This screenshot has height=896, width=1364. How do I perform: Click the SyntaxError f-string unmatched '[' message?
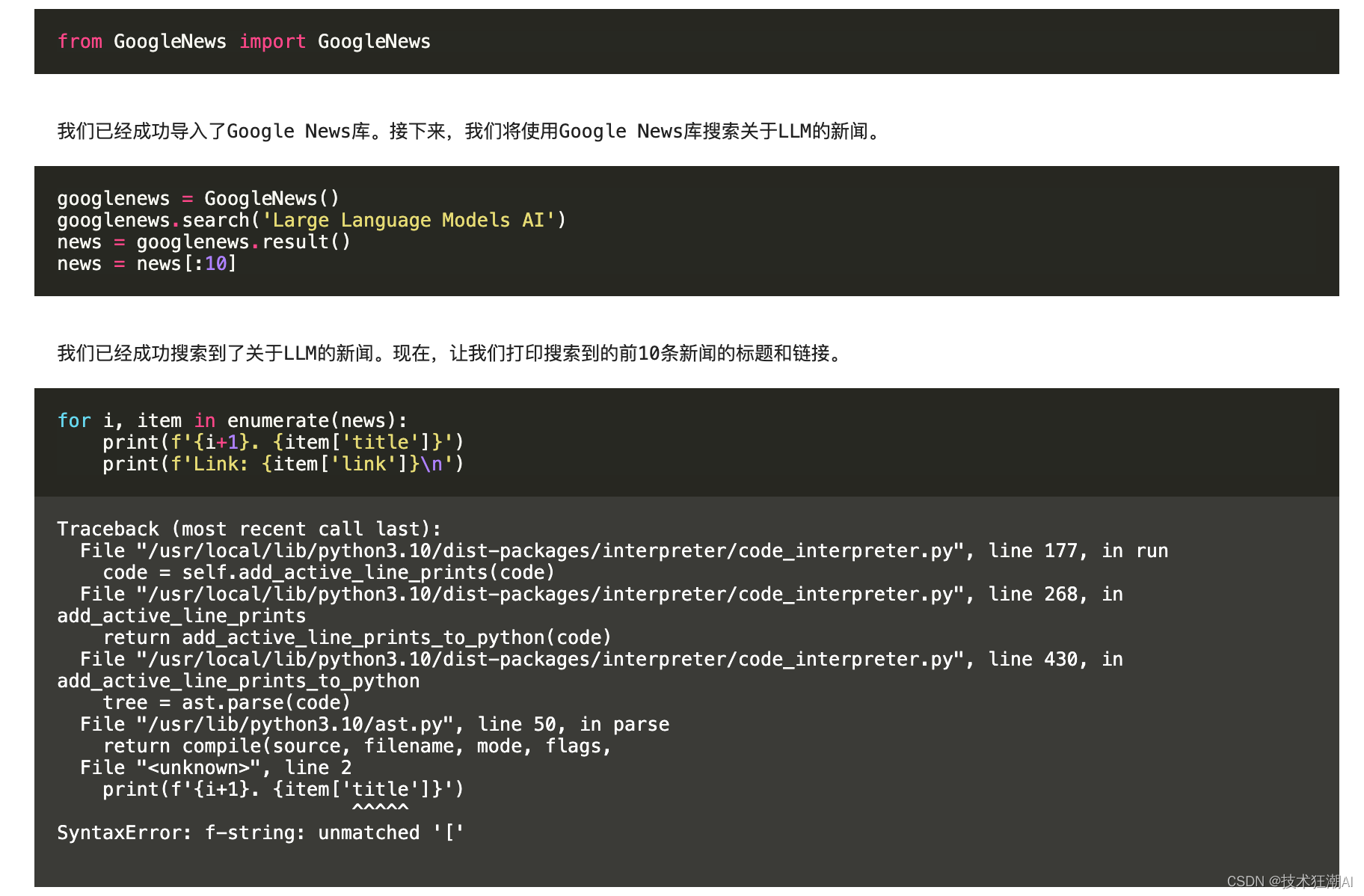pos(261,832)
